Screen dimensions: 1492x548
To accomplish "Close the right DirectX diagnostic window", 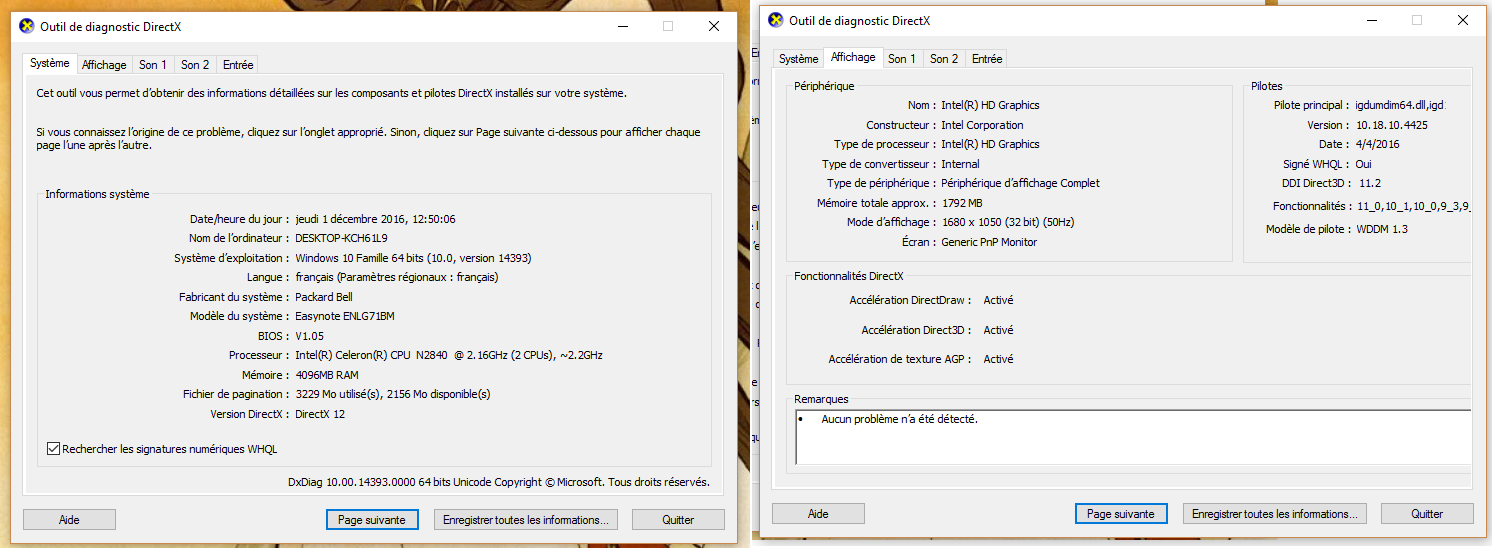I will tap(1463, 20).
